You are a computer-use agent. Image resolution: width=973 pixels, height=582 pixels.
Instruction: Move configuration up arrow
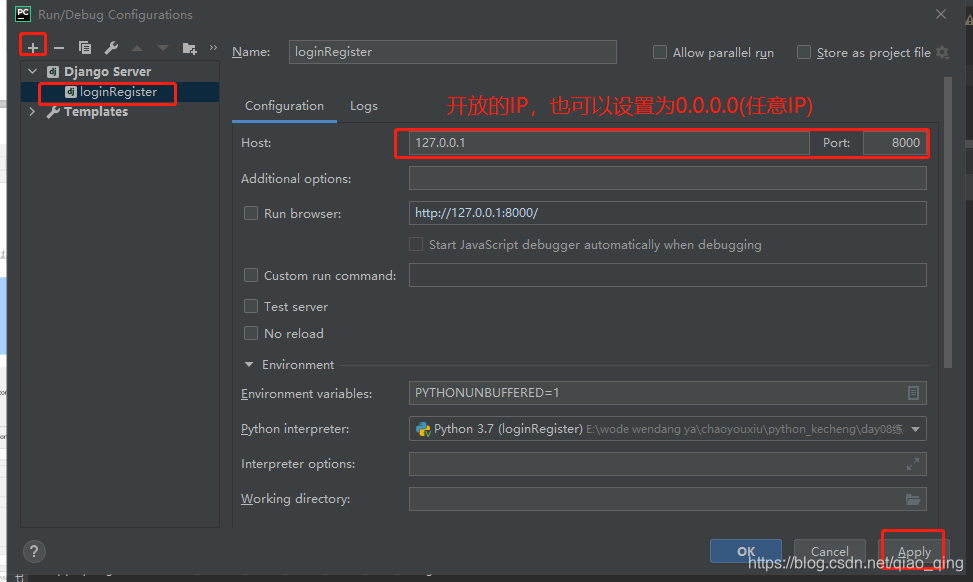click(x=137, y=48)
